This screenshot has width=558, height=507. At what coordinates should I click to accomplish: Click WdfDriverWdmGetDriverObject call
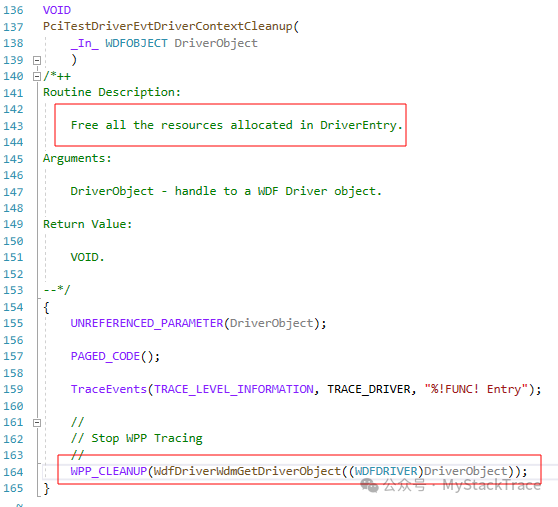click(x=247, y=471)
